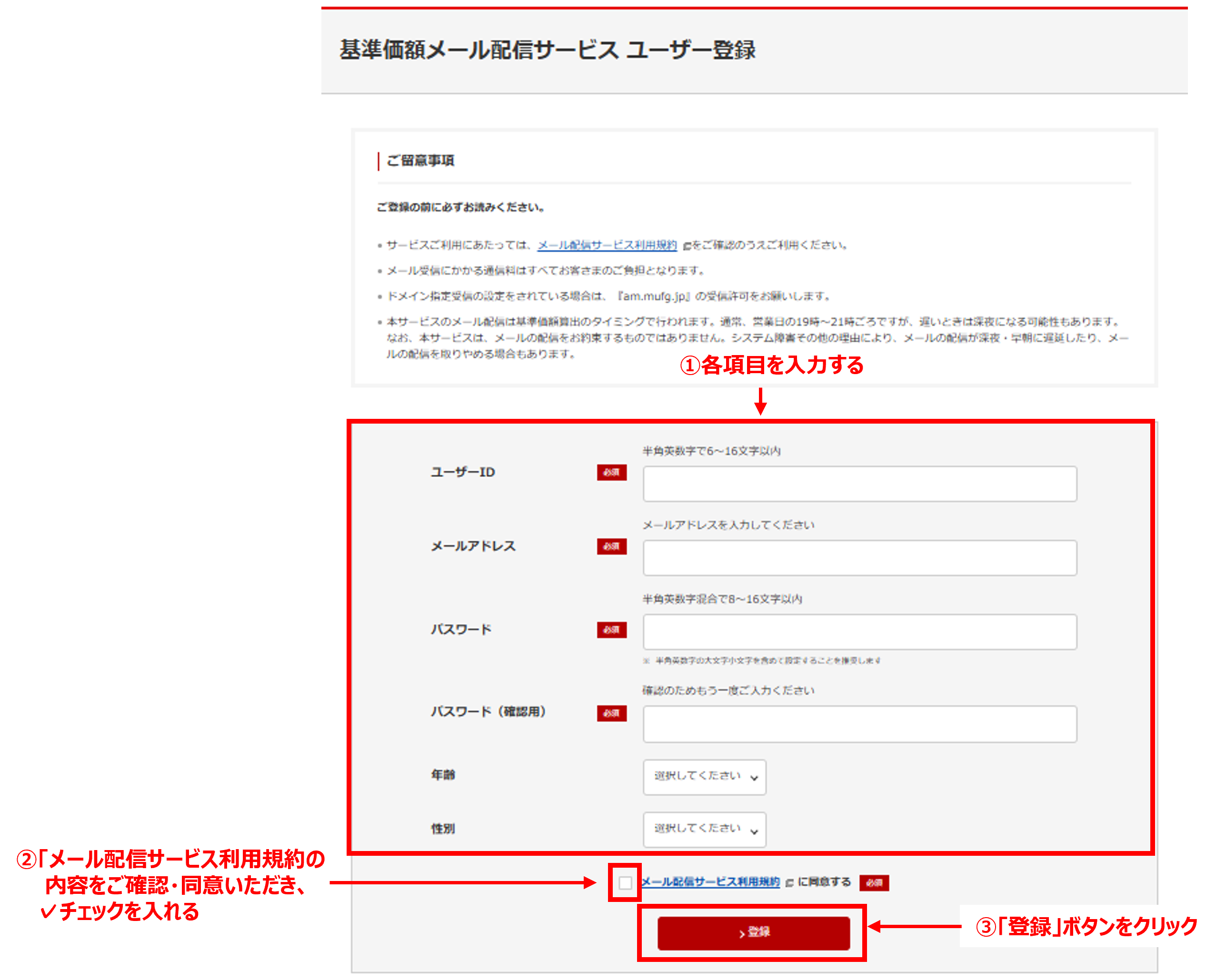Click the red 登録 button
The image size is (1216, 980).
(x=753, y=932)
